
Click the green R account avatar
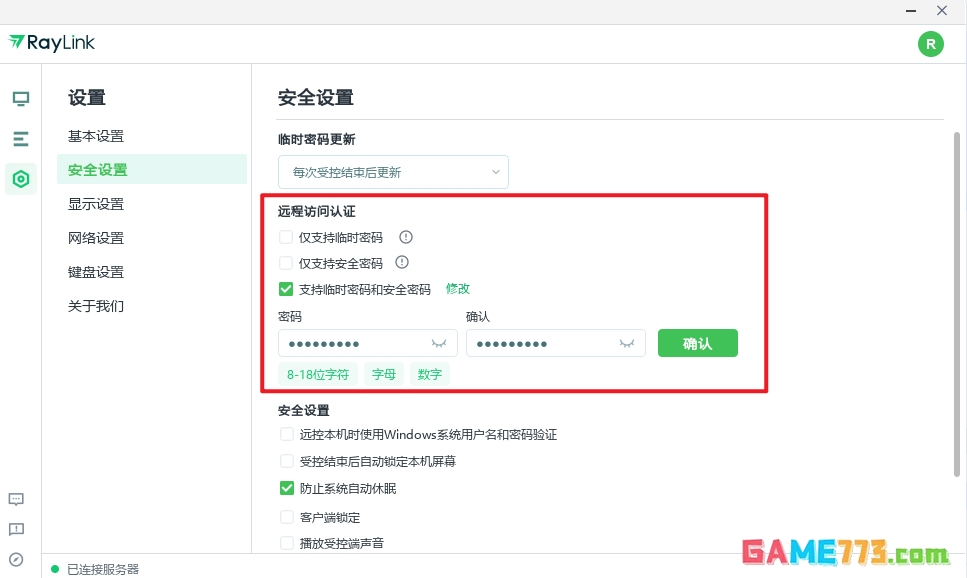point(930,44)
